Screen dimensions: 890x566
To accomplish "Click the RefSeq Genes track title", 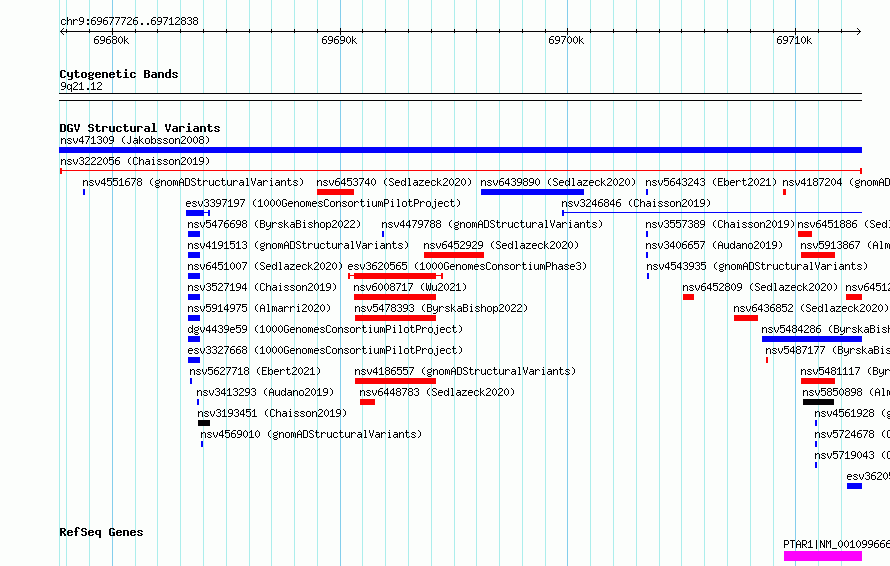I will (101, 533).
